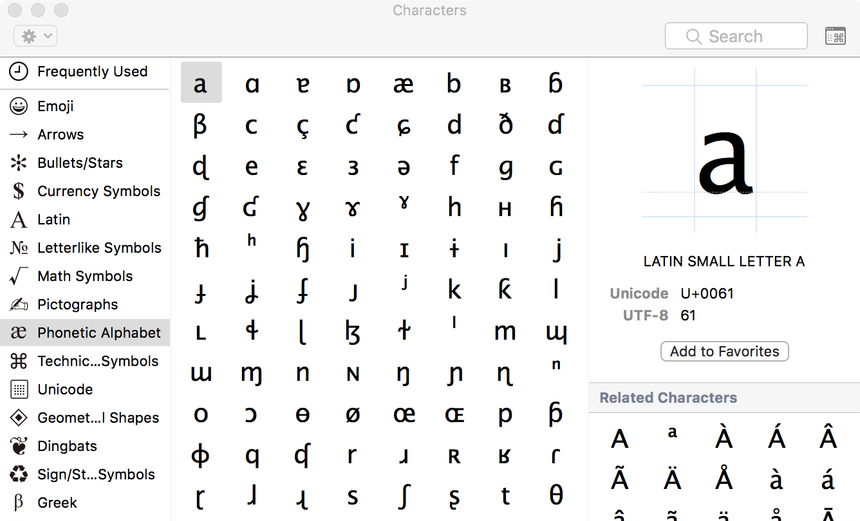Screen dimensions: 860x521
Task: Choose the theta θ character in grid
Action: [x=556, y=495]
